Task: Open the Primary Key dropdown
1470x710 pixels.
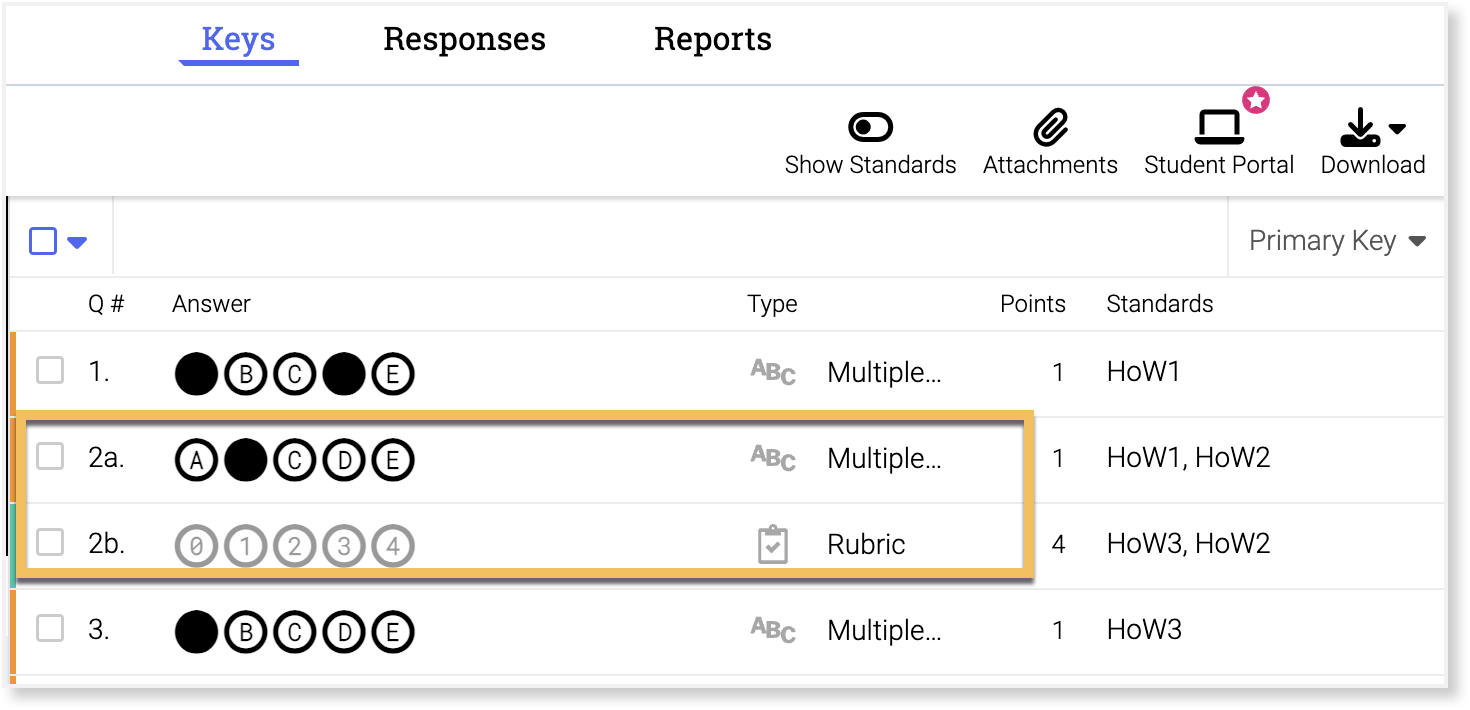Action: tap(1336, 241)
